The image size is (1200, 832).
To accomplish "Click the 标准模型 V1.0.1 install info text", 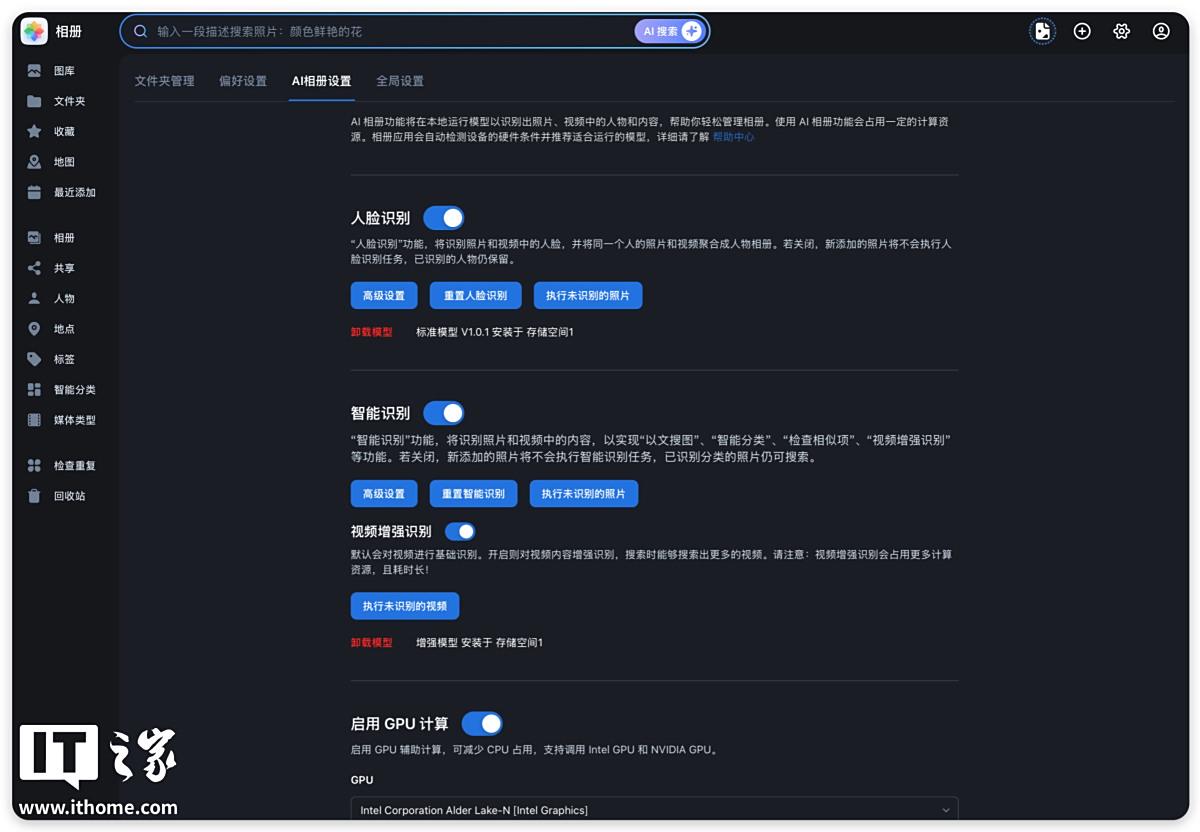I will point(495,332).
